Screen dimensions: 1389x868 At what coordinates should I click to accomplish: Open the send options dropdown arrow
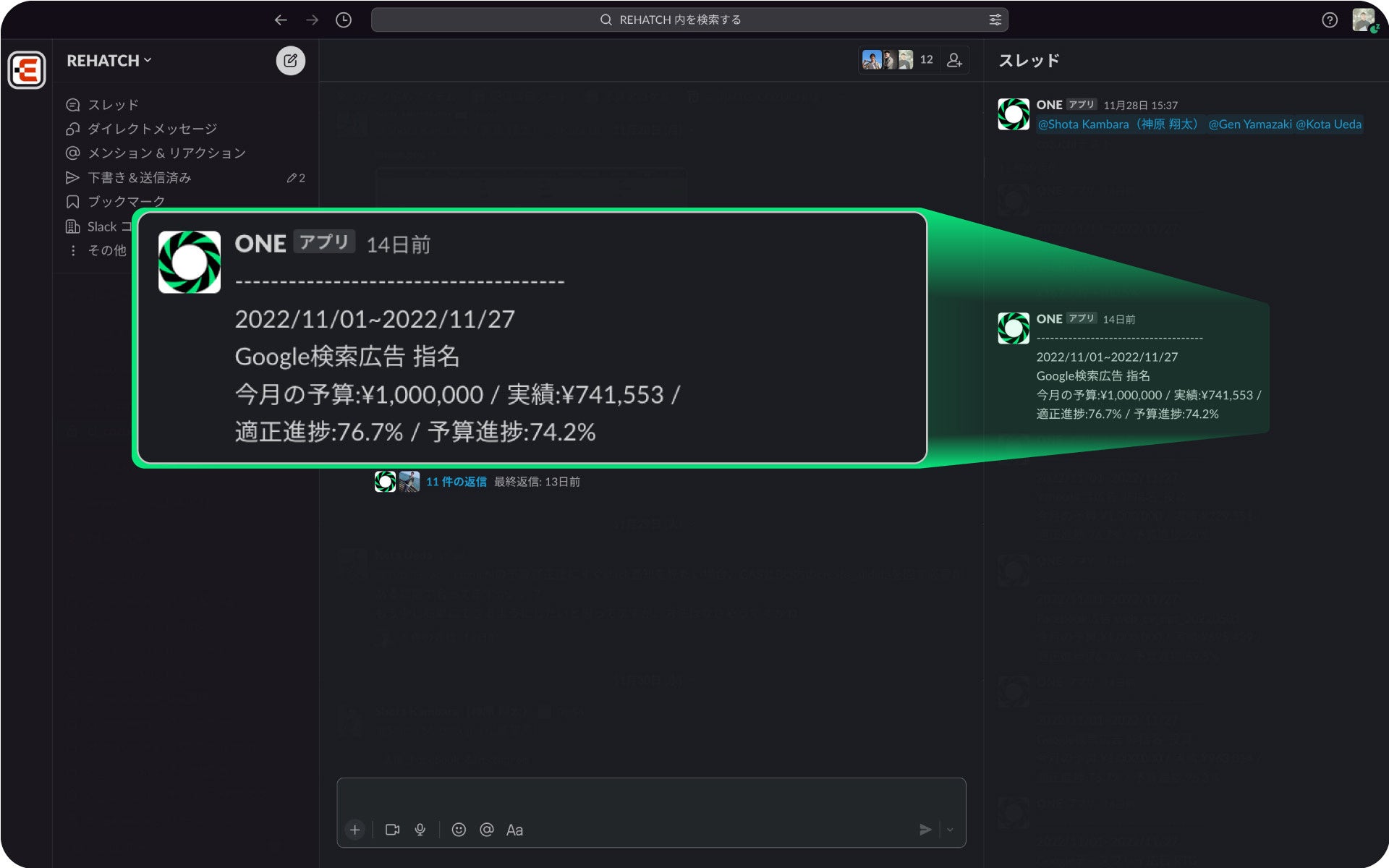(x=950, y=830)
